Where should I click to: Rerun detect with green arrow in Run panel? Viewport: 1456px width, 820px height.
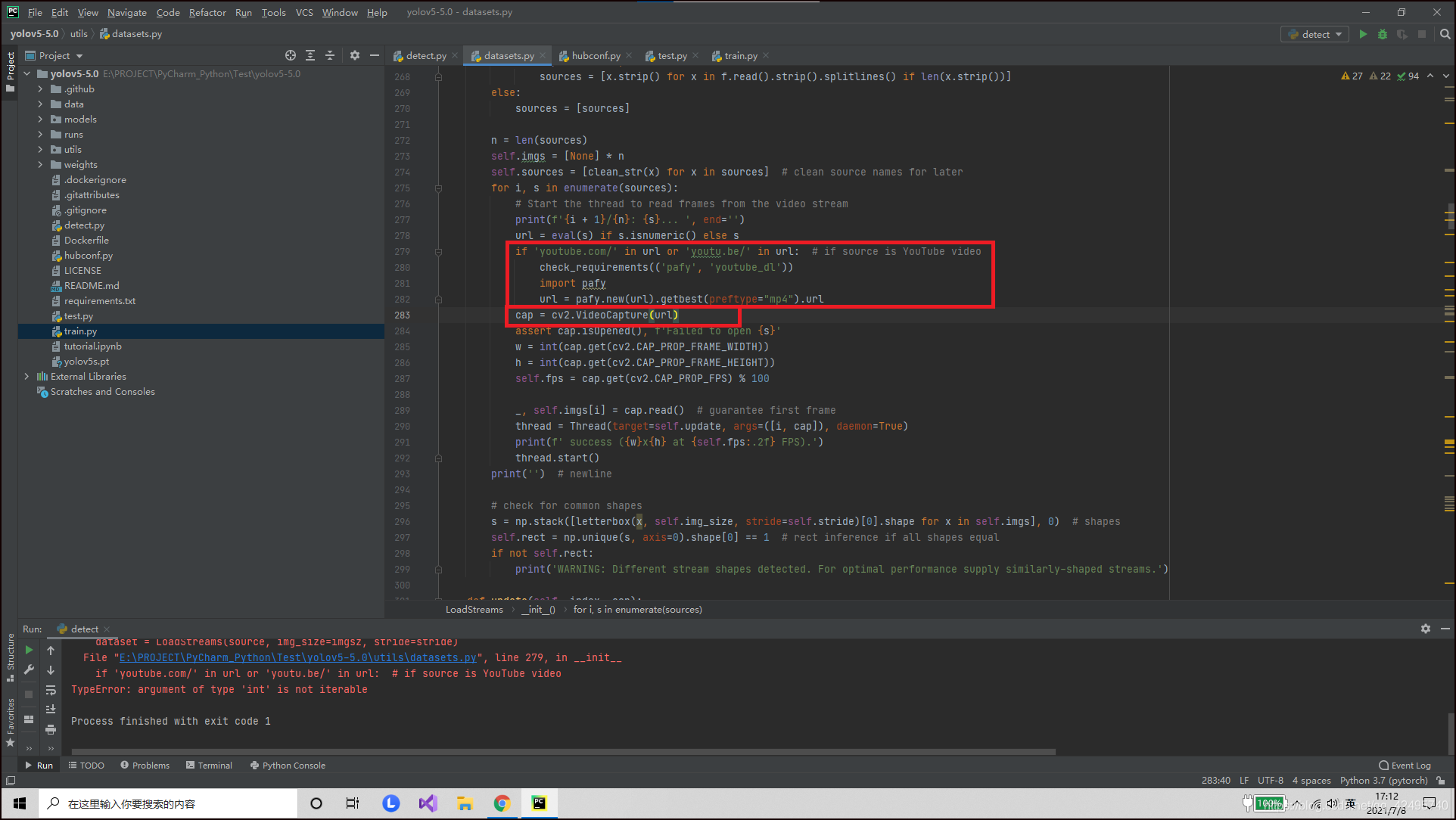click(x=29, y=650)
